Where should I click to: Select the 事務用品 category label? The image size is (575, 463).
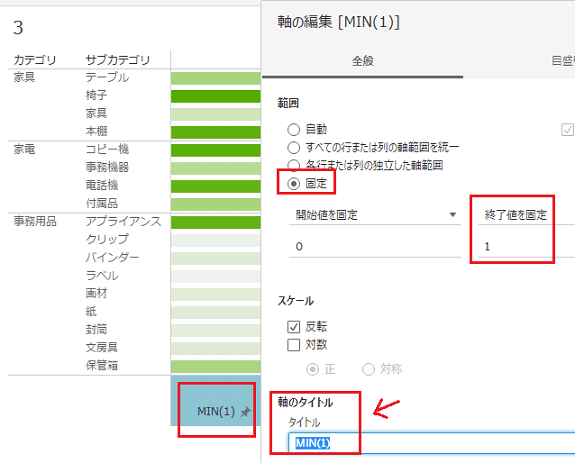click(35, 221)
